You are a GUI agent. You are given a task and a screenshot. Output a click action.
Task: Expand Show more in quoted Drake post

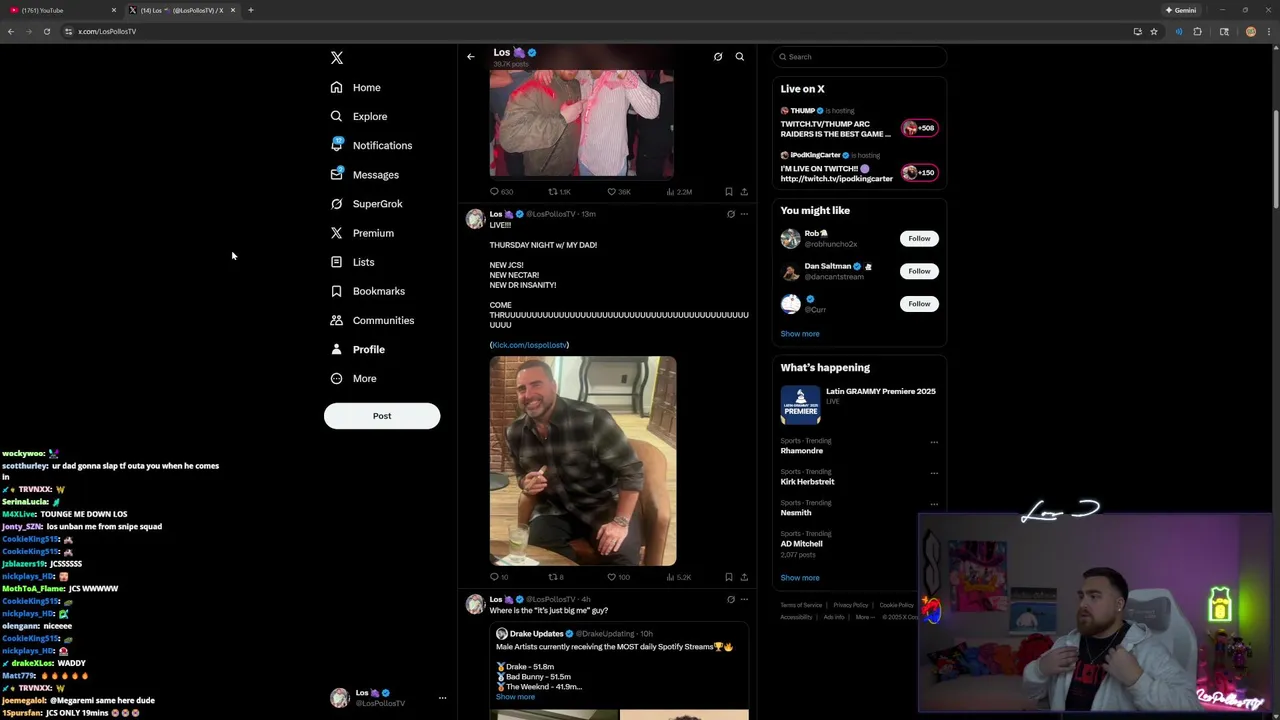(515, 697)
